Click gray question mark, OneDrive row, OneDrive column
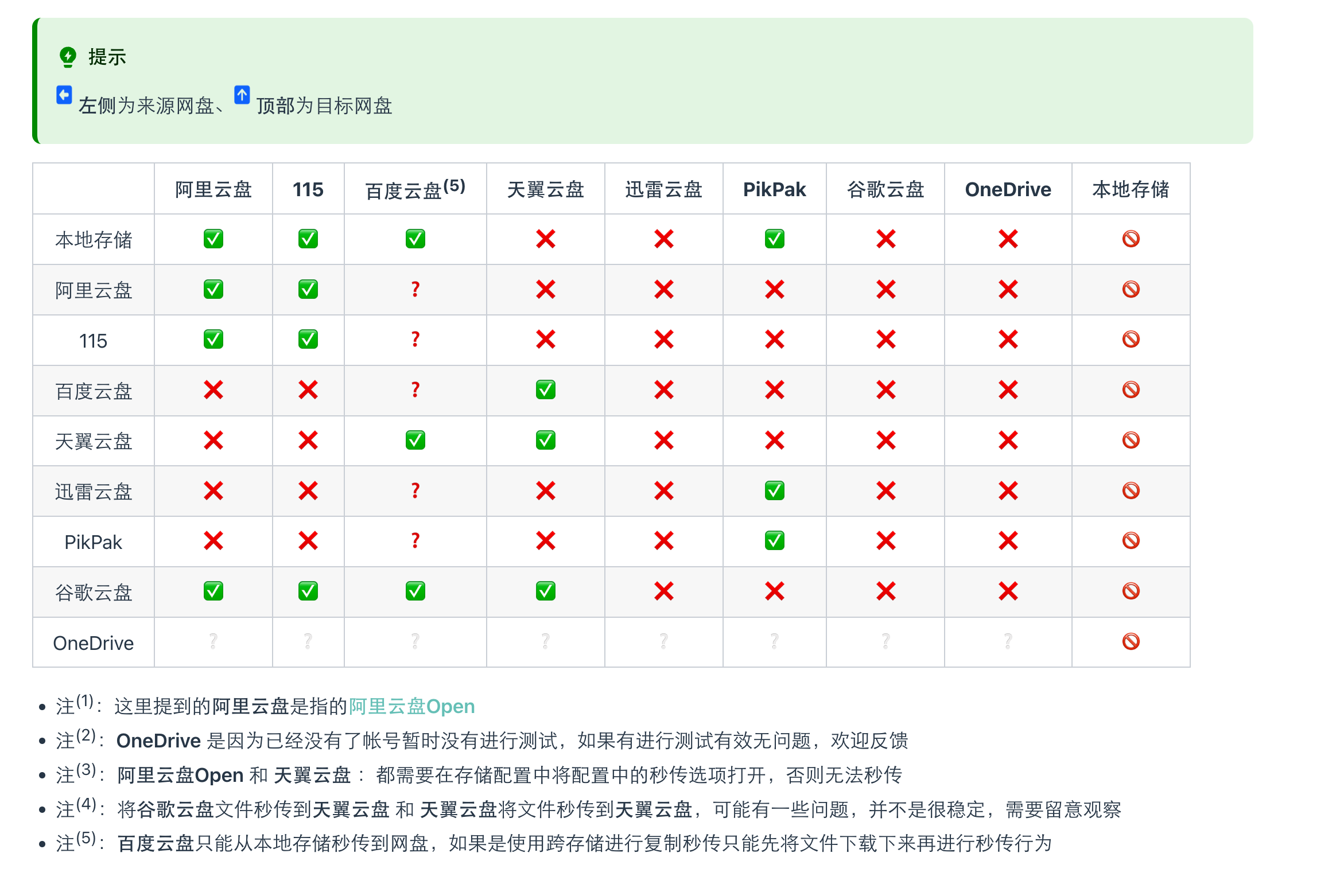The width and height of the screenshot is (1336, 896). 1008,641
